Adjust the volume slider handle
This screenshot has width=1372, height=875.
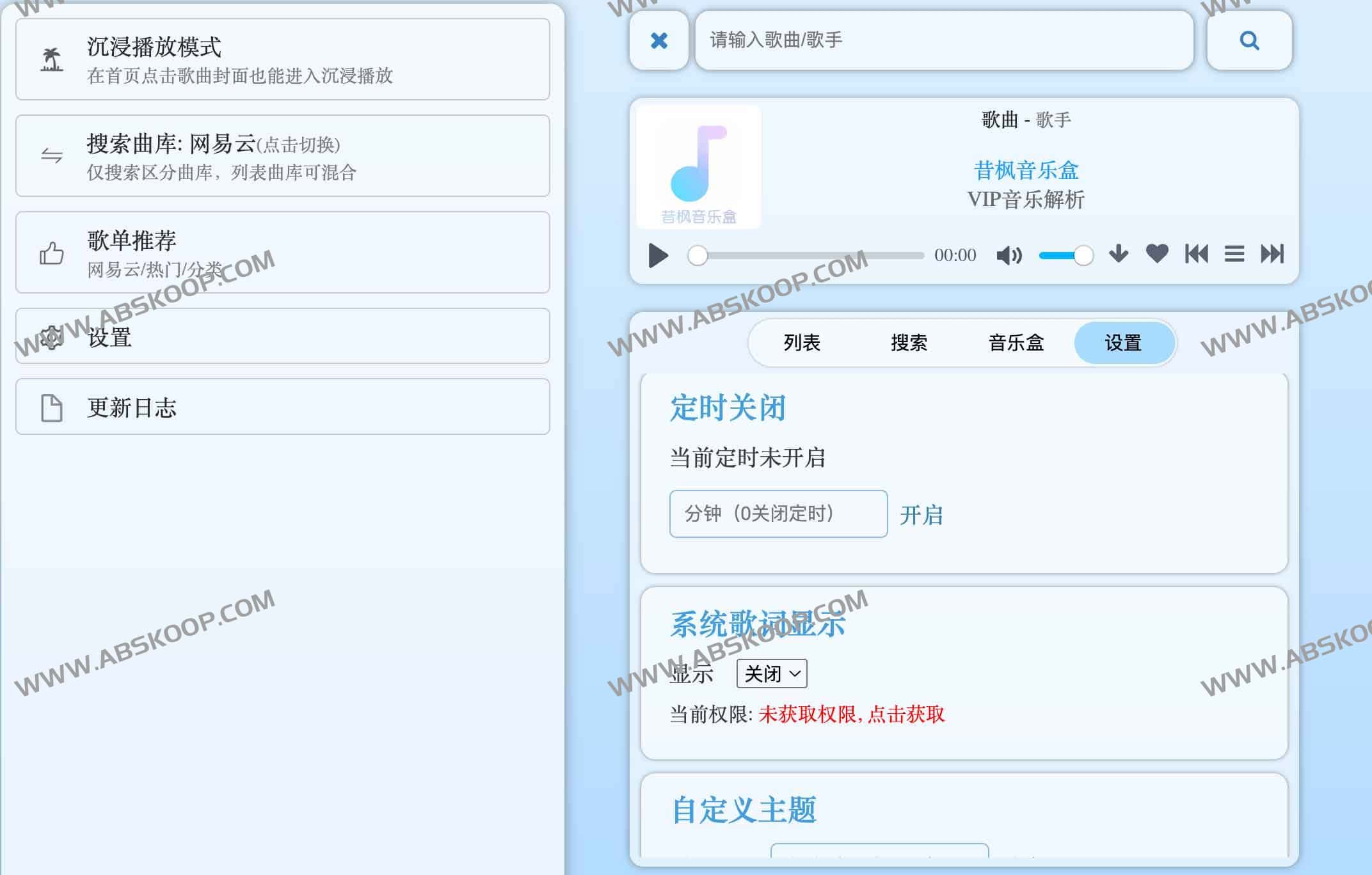point(1083,255)
